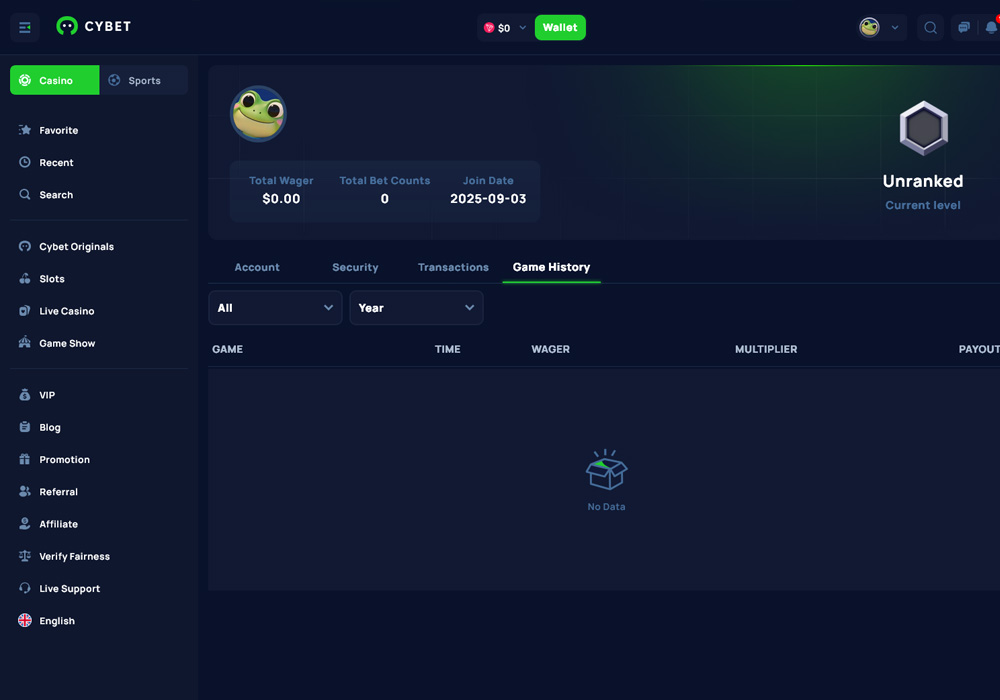Screen dimensions: 1000x700
Task: Switch to the Security tab
Action: point(355,267)
